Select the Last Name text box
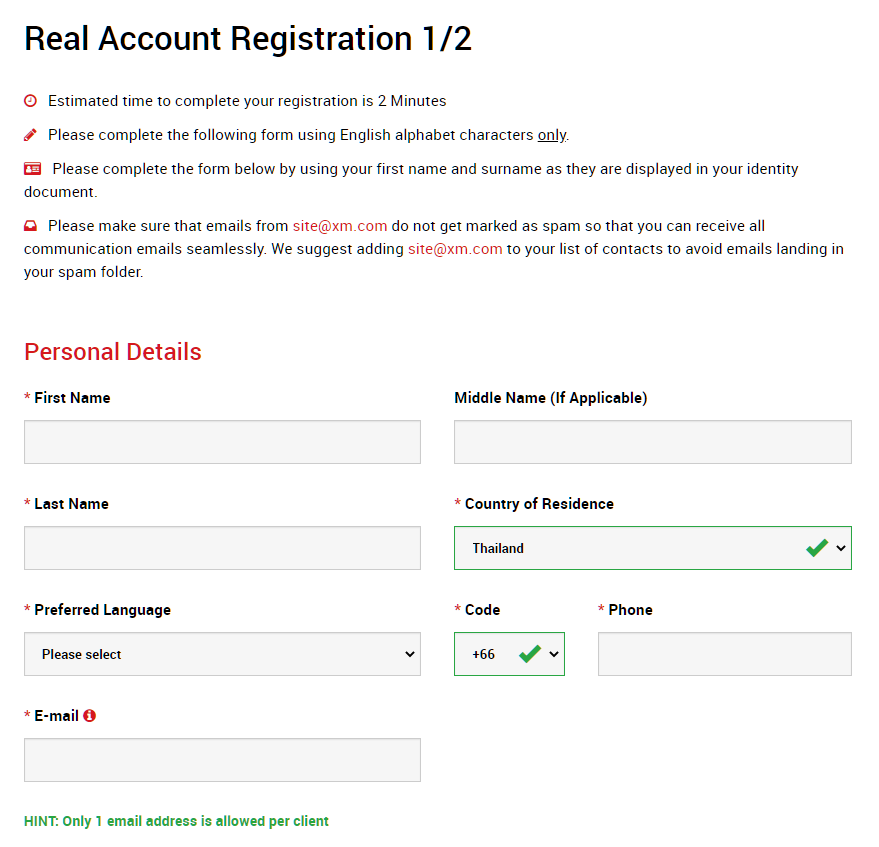 (x=222, y=548)
